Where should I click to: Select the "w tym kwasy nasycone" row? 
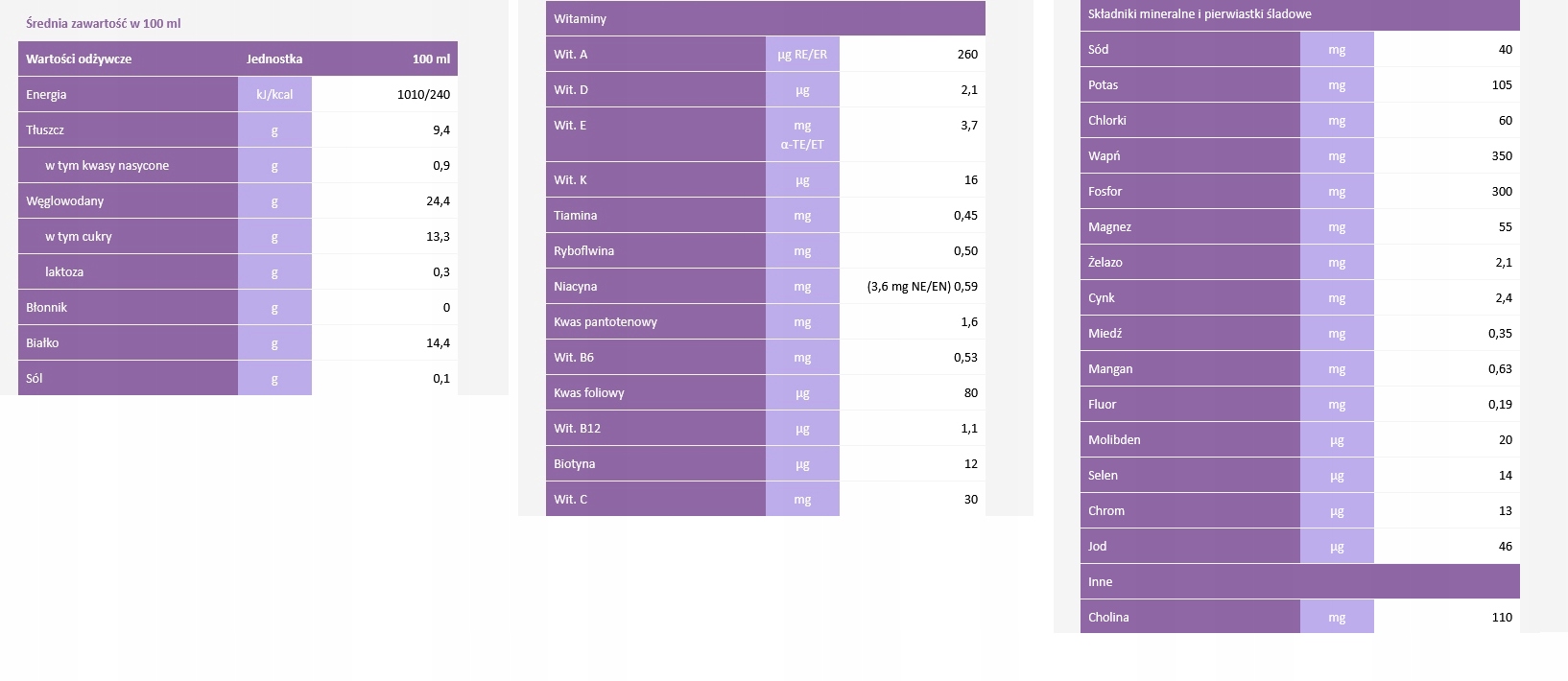(x=107, y=165)
